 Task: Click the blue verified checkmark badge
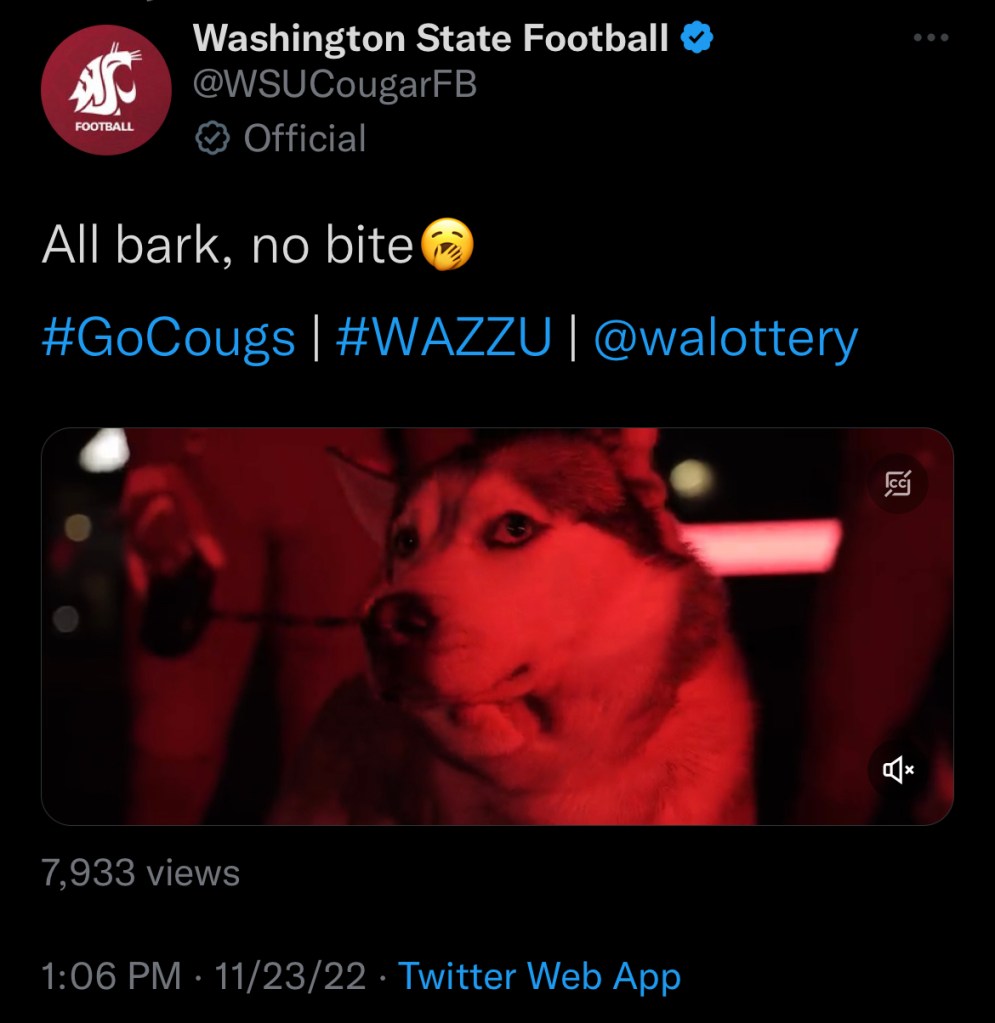point(697,38)
